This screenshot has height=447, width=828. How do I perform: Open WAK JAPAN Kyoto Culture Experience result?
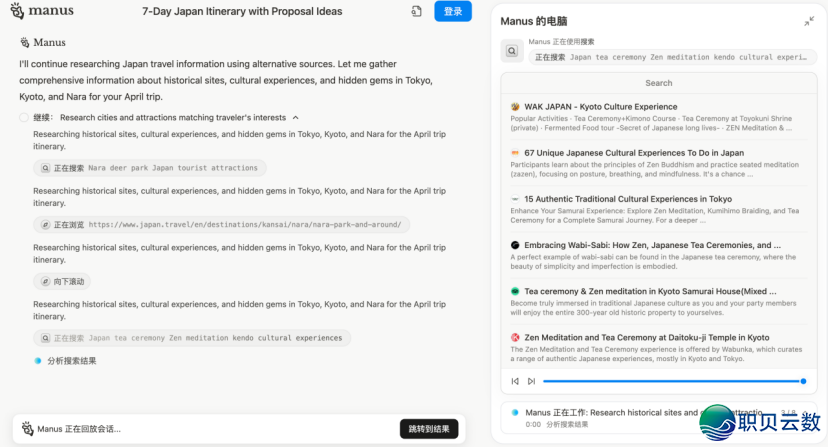(600, 107)
